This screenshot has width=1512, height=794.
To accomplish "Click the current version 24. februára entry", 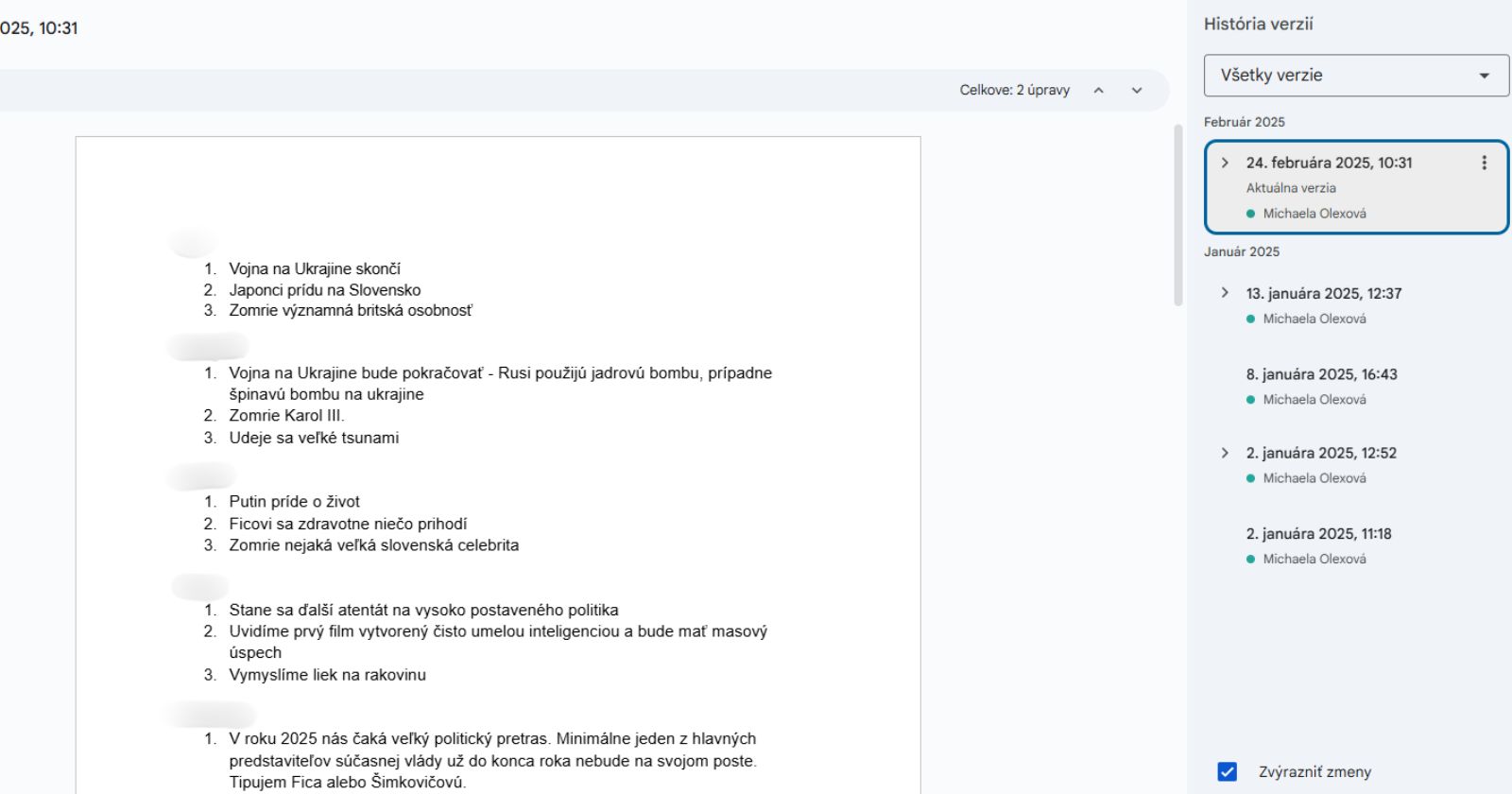I will click(x=1329, y=164).
